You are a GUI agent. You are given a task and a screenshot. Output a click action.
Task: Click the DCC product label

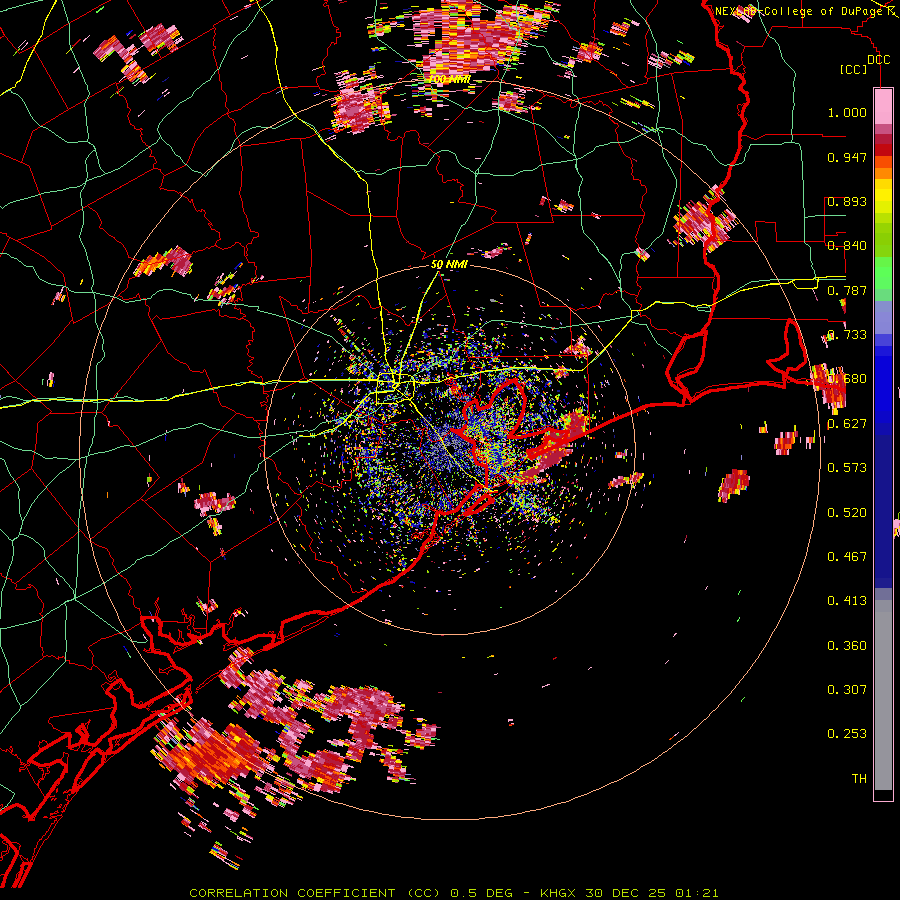coord(878,60)
